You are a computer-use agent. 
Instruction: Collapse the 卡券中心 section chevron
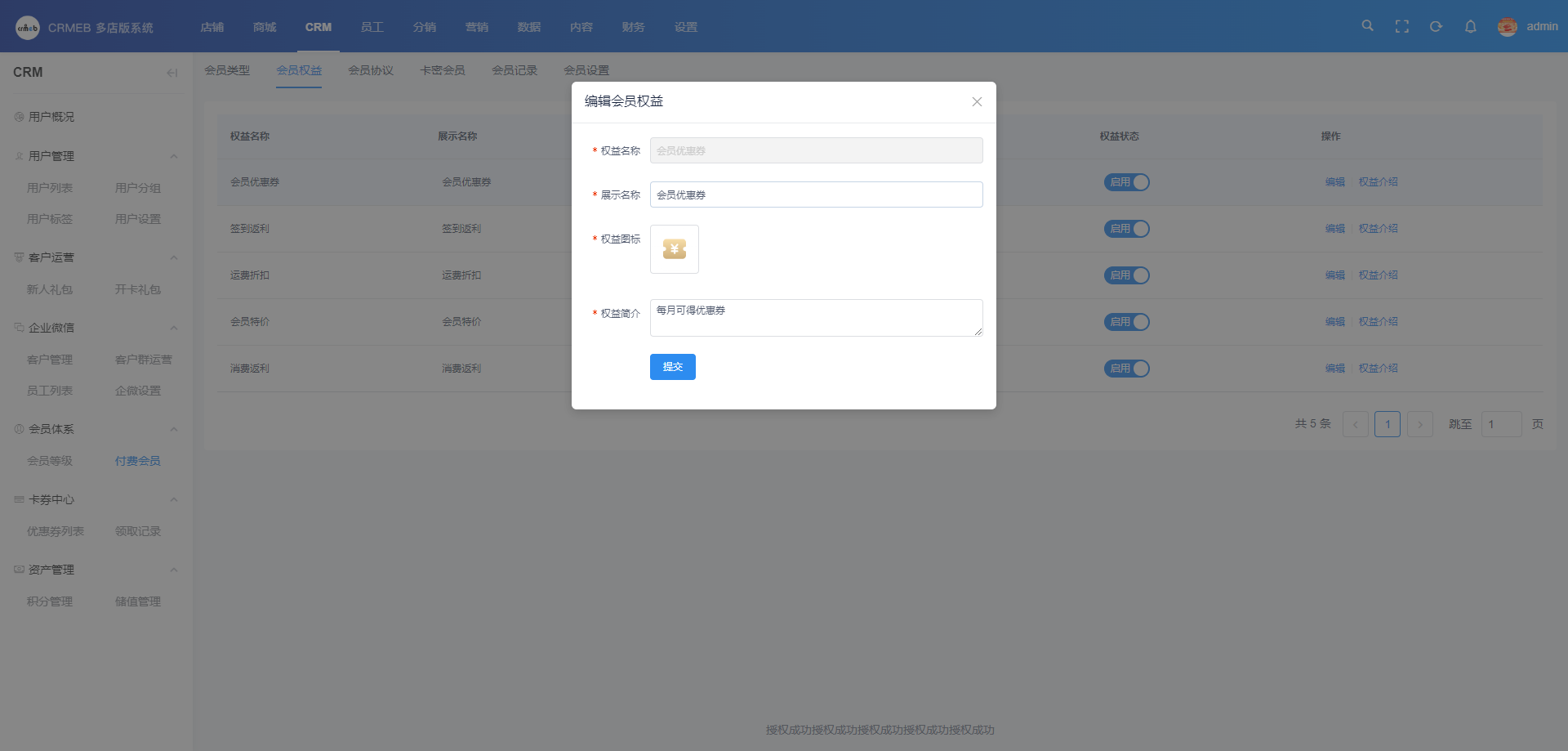(x=173, y=499)
